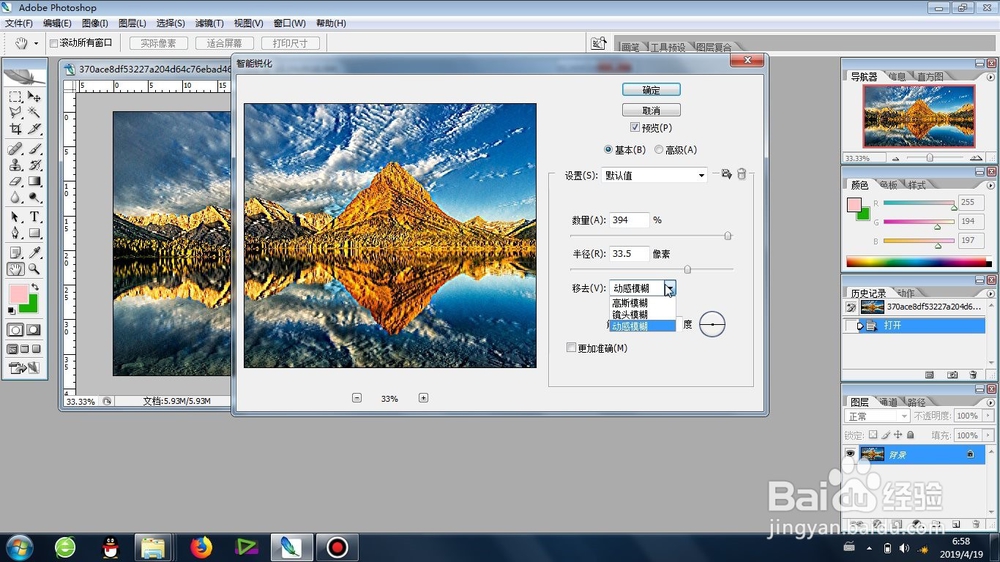Select the Move tool
This screenshot has height=562, width=1000.
point(34,97)
